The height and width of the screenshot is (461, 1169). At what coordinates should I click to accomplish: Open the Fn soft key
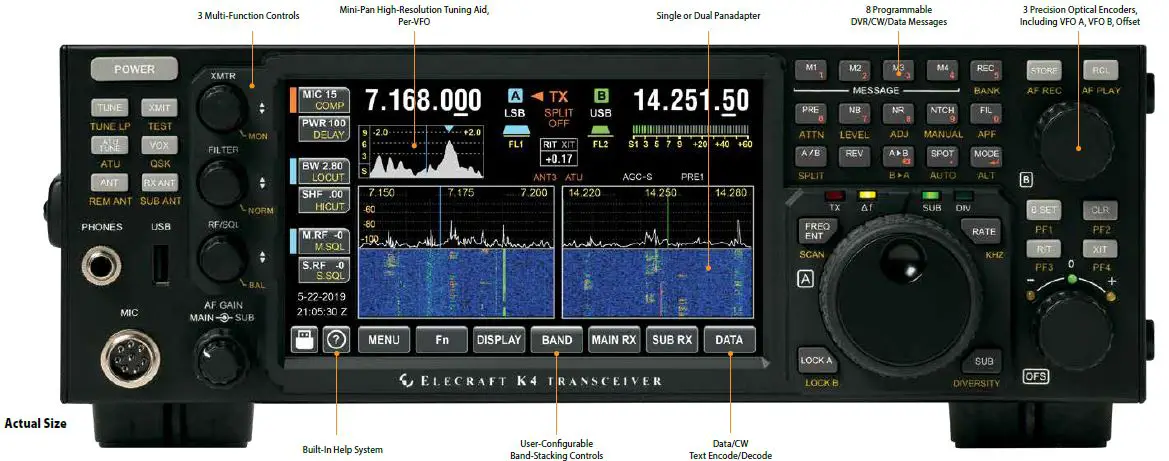441,339
